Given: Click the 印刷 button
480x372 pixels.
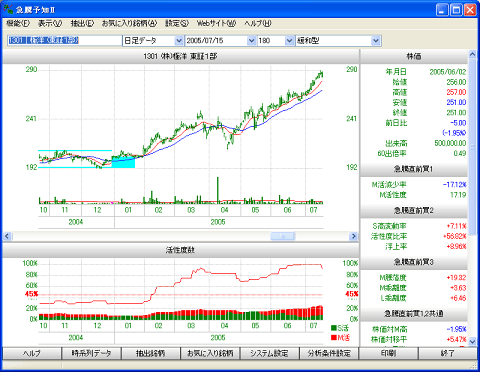Looking at the screenshot, I should [388, 353].
